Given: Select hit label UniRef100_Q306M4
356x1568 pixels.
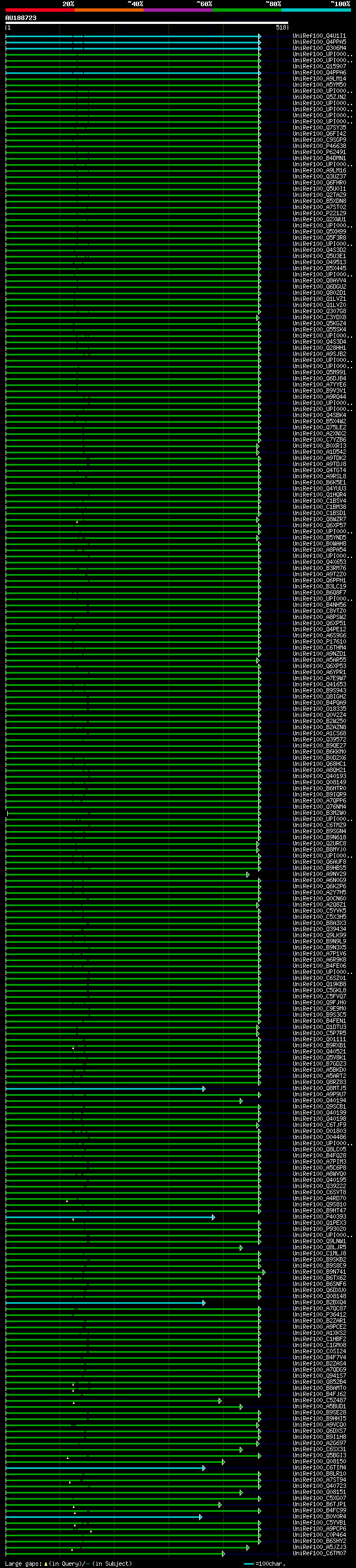Looking at the screenshot, I should click(319, 48).
